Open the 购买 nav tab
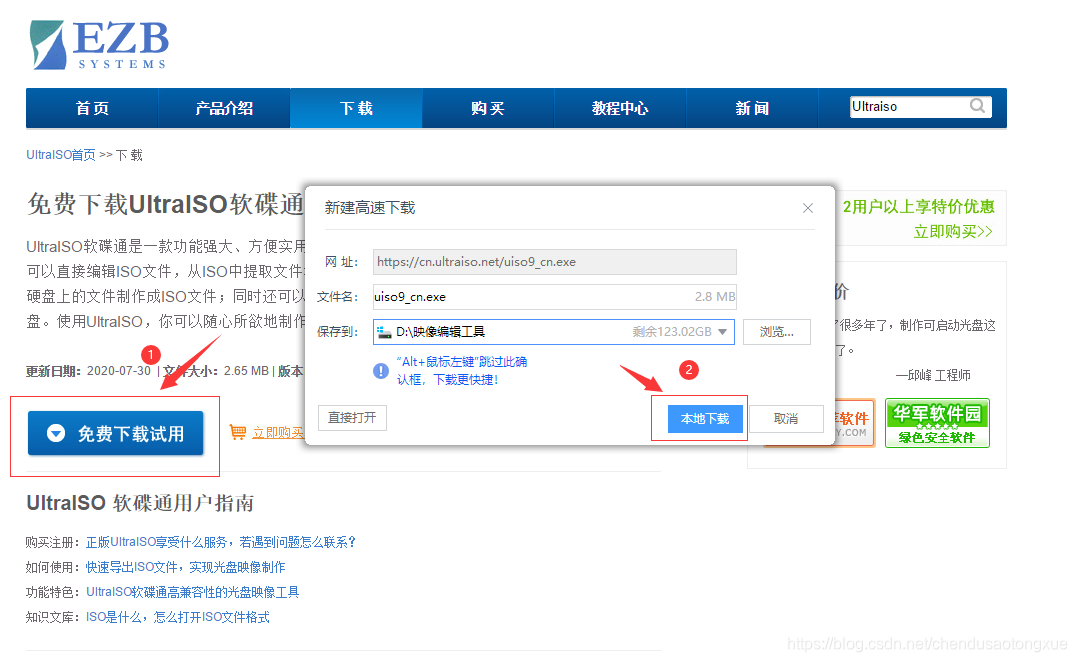1077x662 pixels. coord(488,108)
